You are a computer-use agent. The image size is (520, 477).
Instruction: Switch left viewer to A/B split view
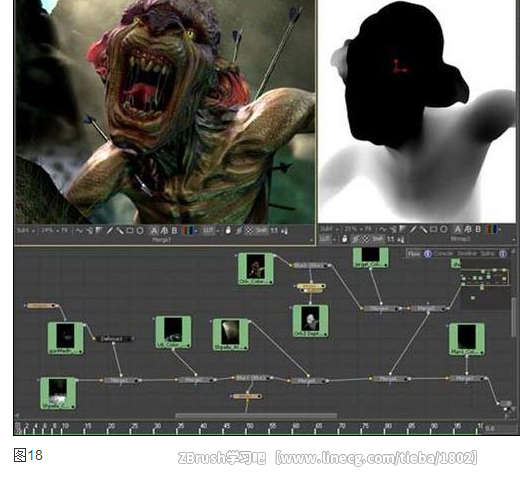click(164, 231)
